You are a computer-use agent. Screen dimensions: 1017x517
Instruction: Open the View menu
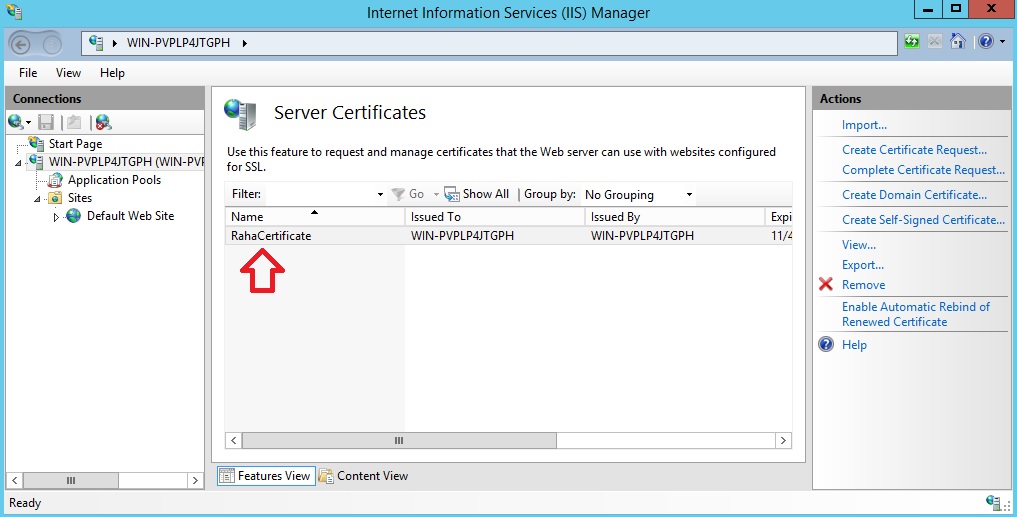pos(68,73)
